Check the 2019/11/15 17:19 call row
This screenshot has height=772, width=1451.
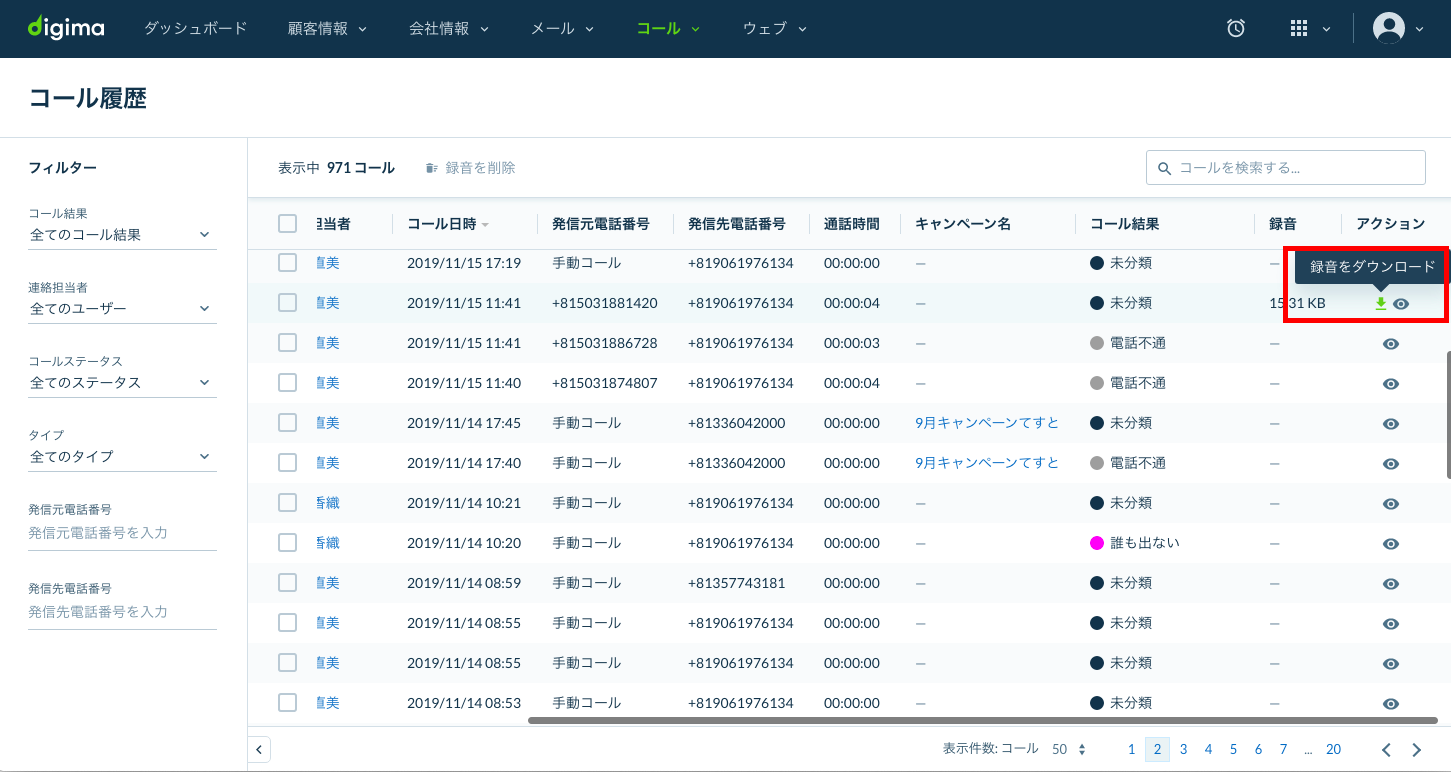[x=287, y=263]
